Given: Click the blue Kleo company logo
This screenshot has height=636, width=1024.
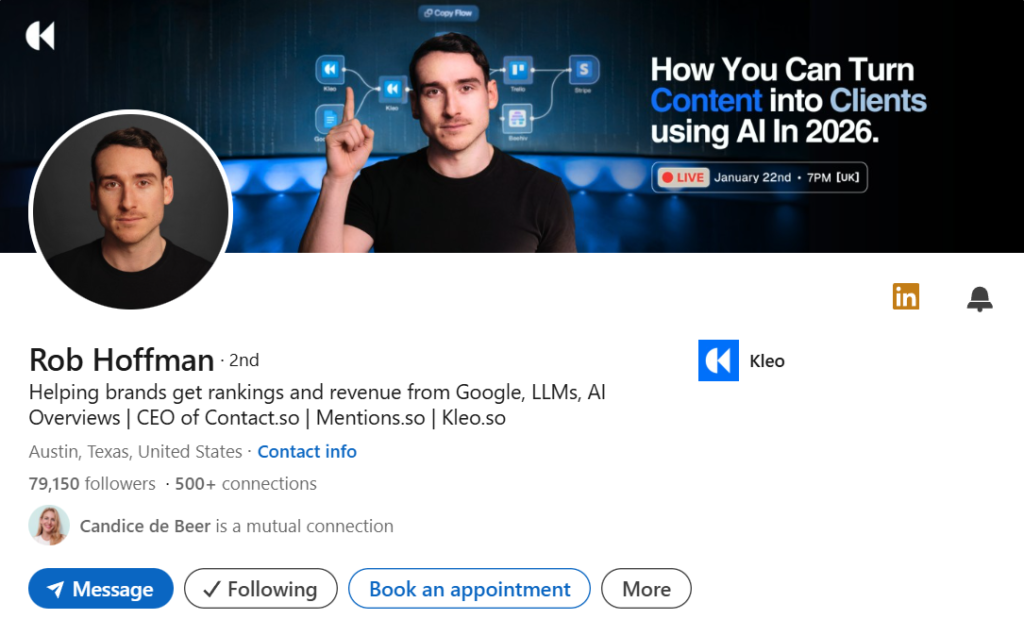Looking at the screenshot, I should pos(718,361).
